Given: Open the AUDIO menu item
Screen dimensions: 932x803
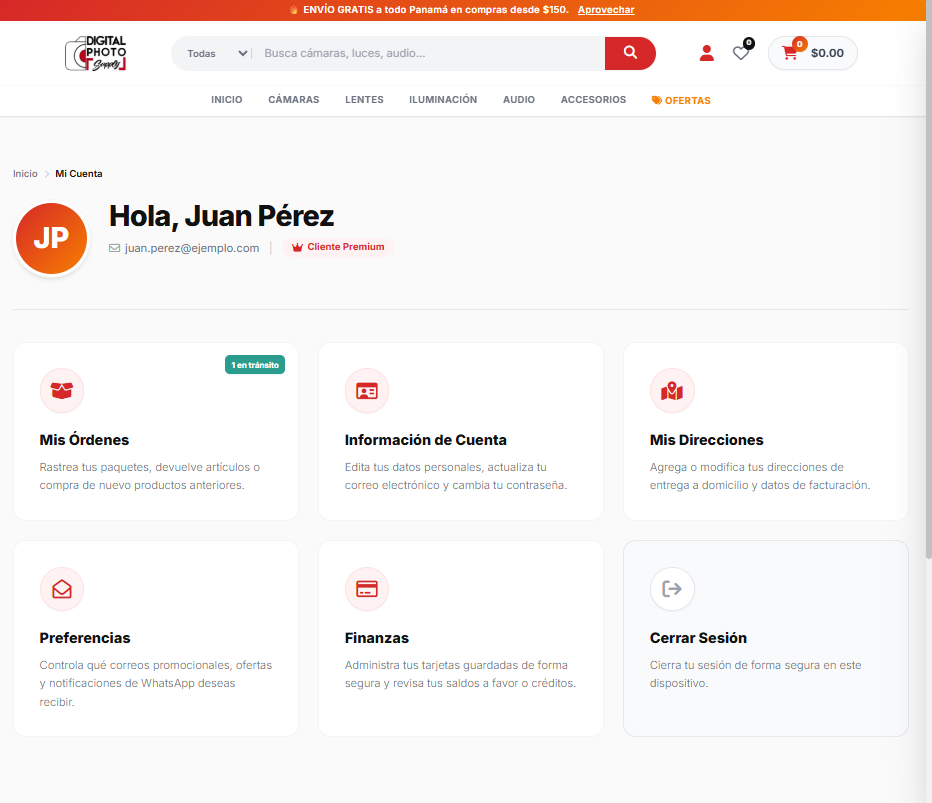Looking at the screenshot, I should click(519, 100).
